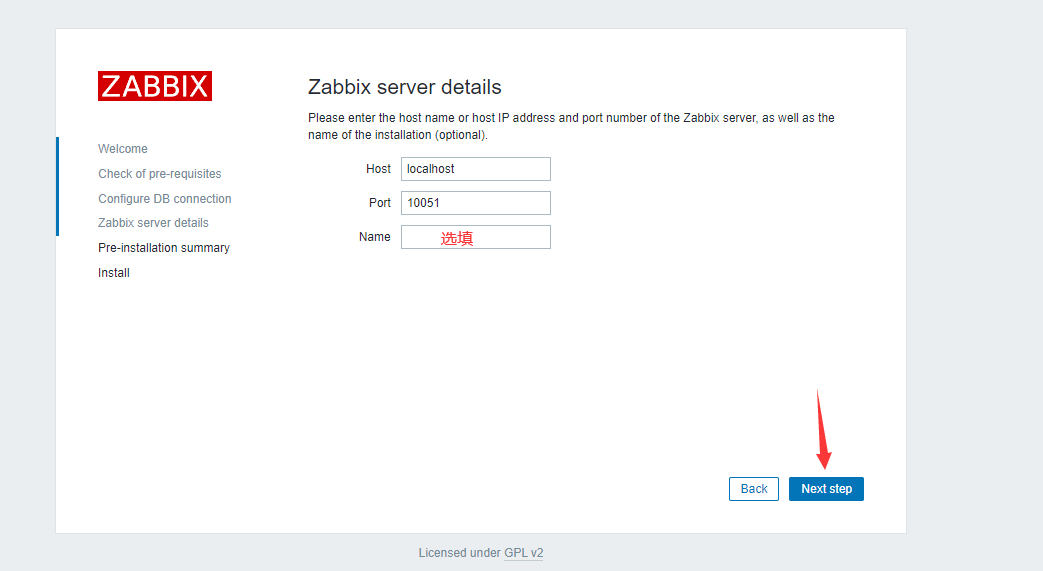Screen dimensions: 1043x571
Task: Click the Zabbix server details heading
Action: (405, 87)
